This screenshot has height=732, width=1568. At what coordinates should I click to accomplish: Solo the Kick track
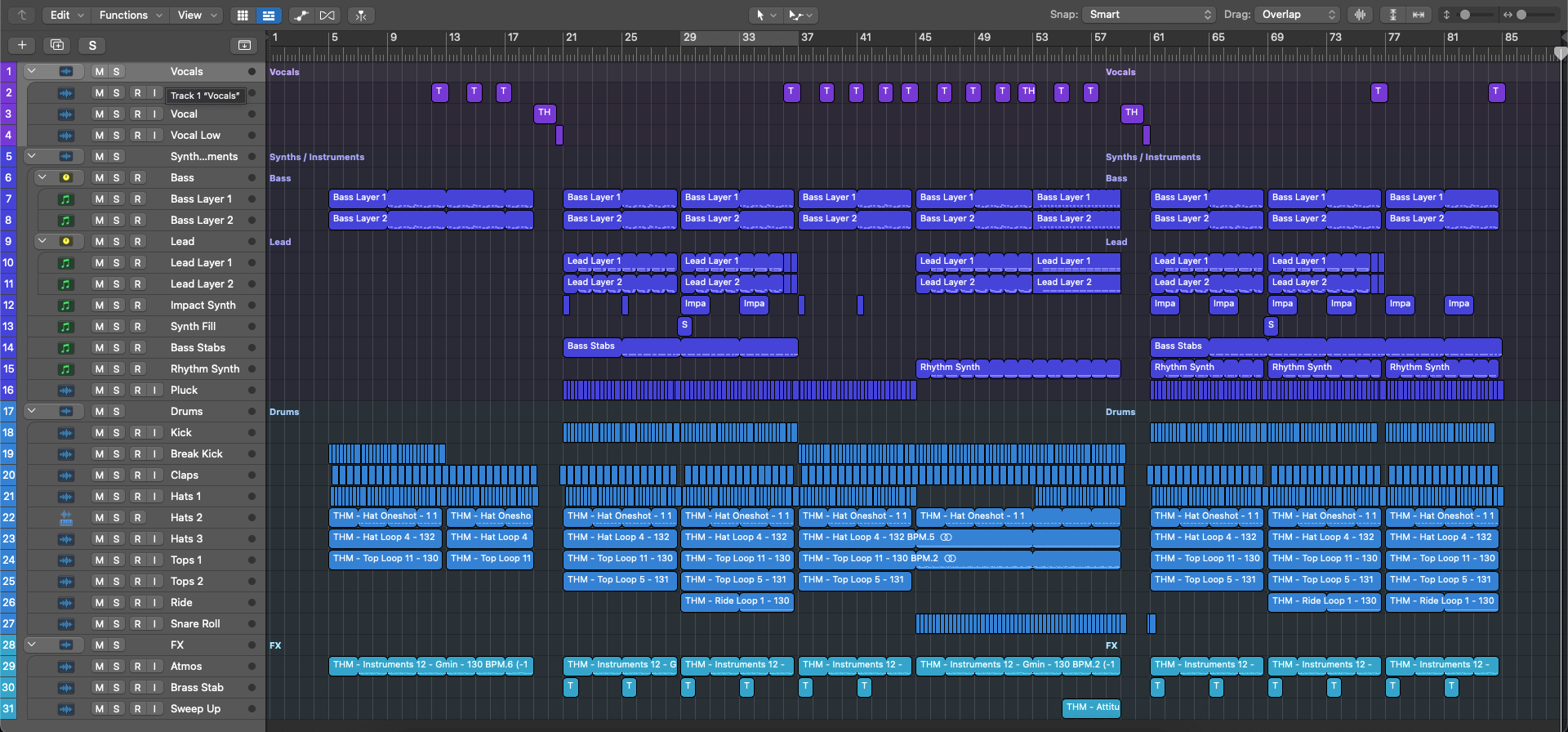[117, 433]
